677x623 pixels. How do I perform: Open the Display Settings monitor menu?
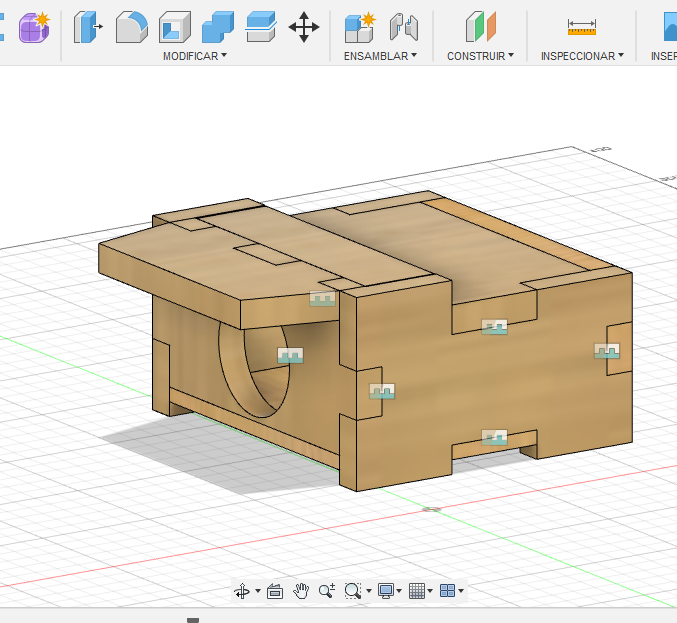point(386,591)
